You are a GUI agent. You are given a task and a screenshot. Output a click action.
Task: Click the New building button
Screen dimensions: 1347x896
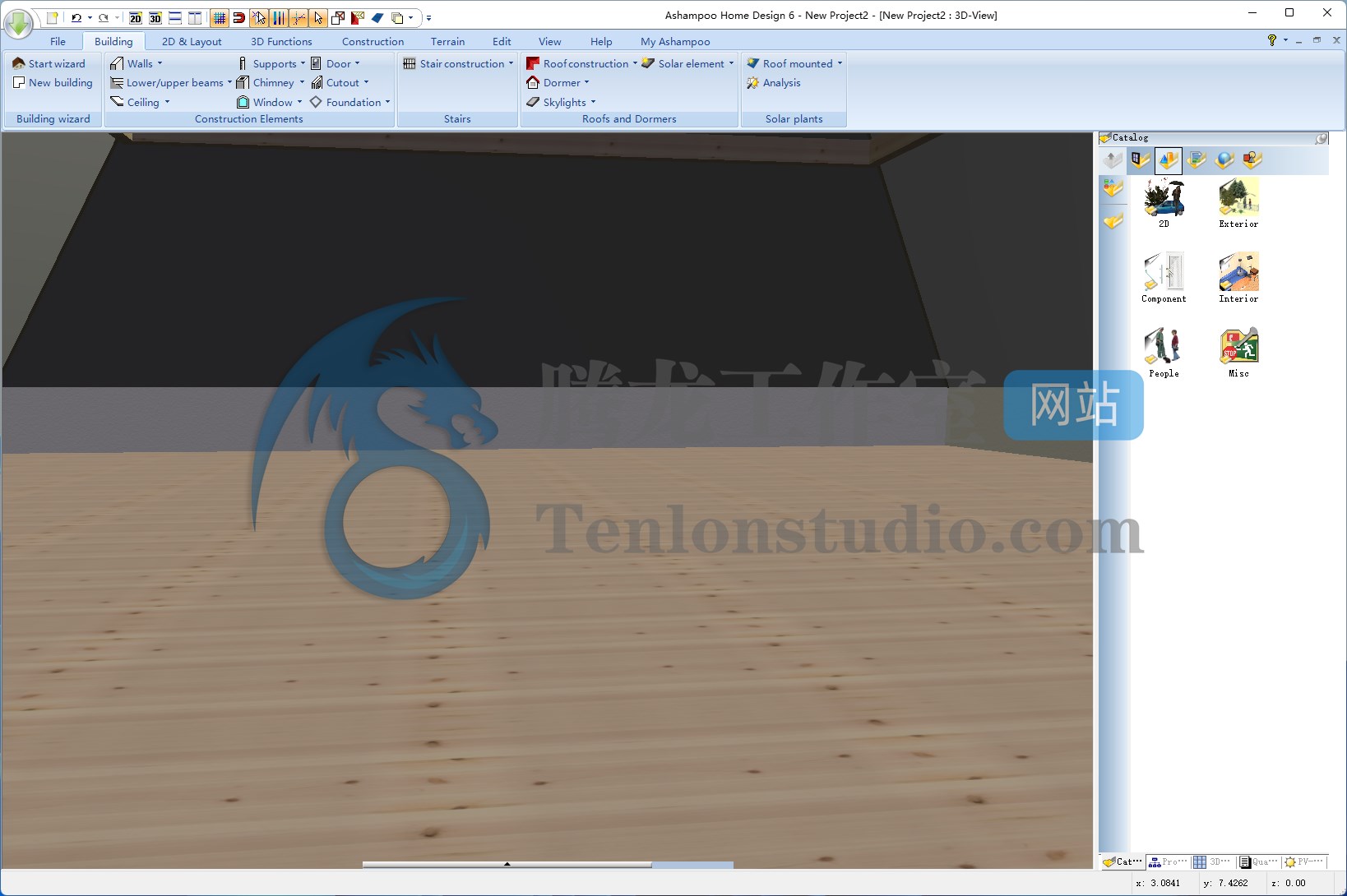[x=53, y=82]
